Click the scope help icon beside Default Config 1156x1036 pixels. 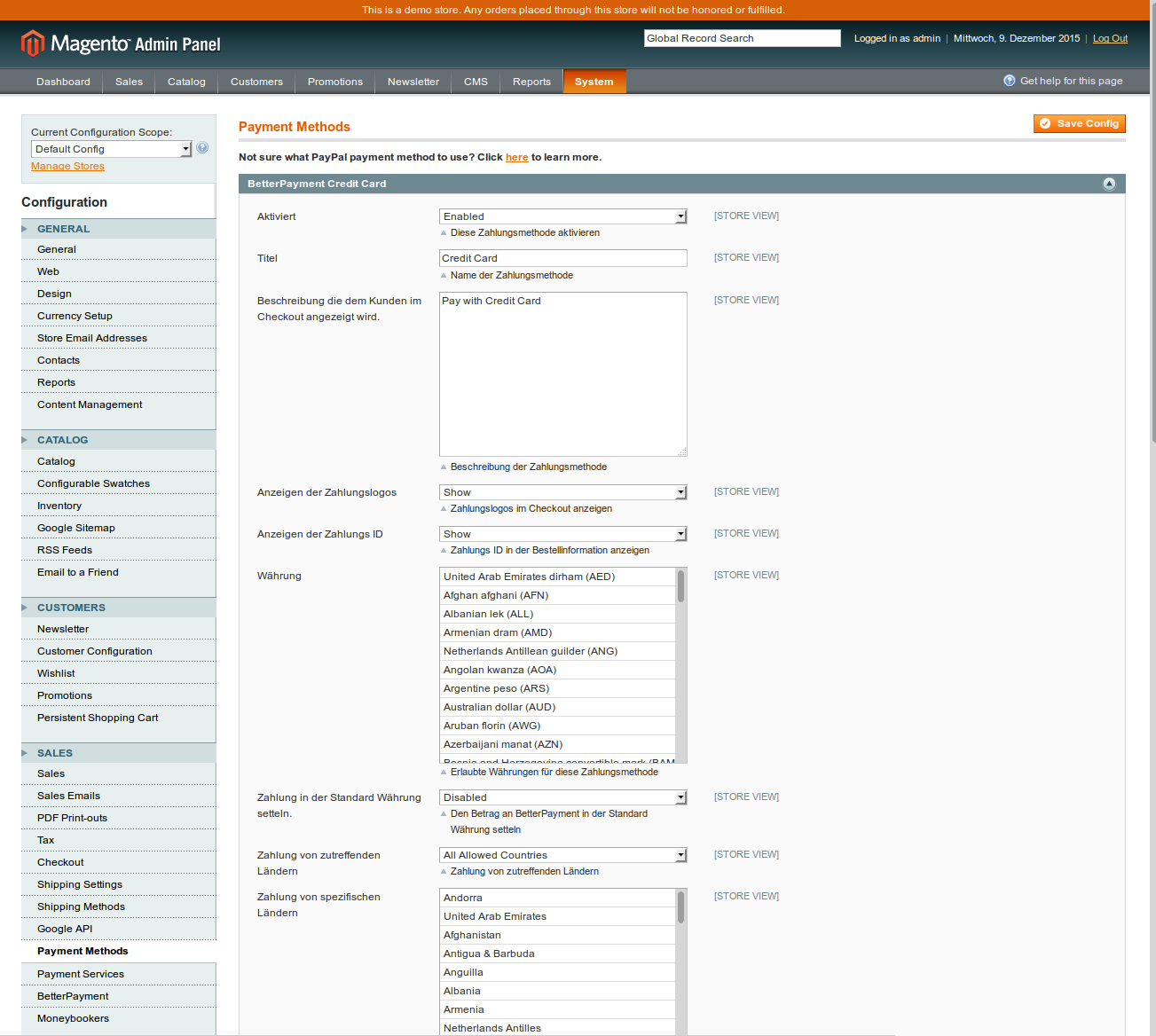coord(202,148)
